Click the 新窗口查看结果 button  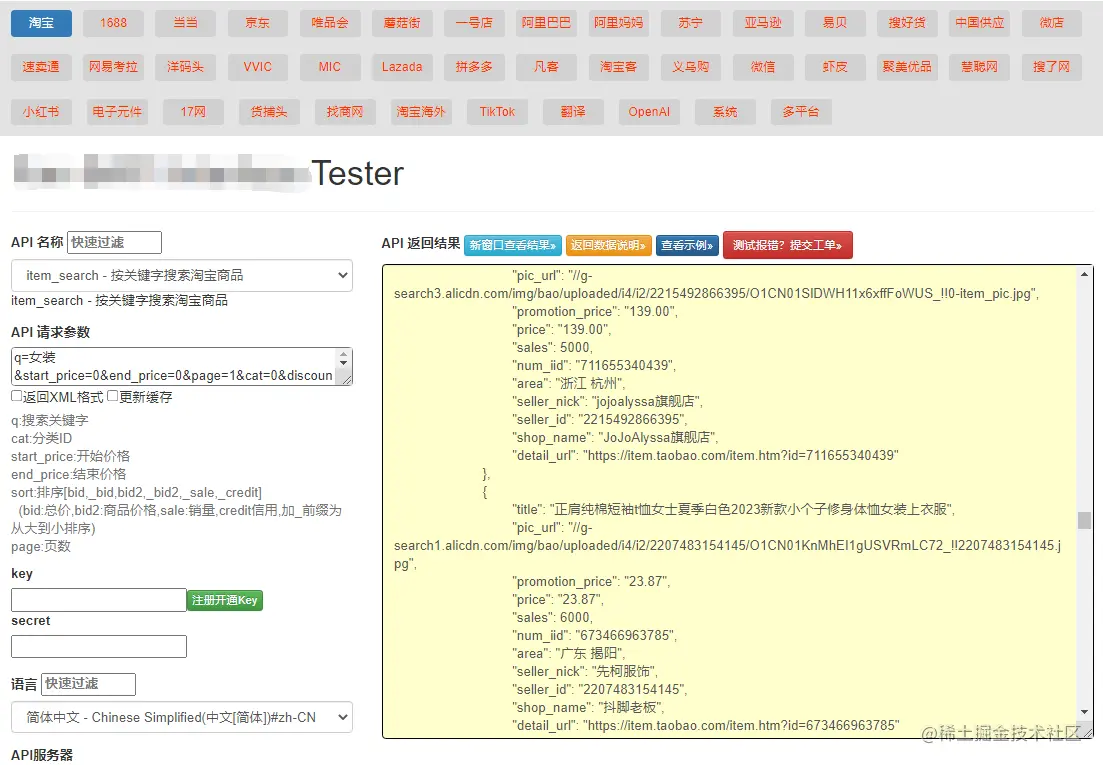pyautogui.click(x=513, y=245)
